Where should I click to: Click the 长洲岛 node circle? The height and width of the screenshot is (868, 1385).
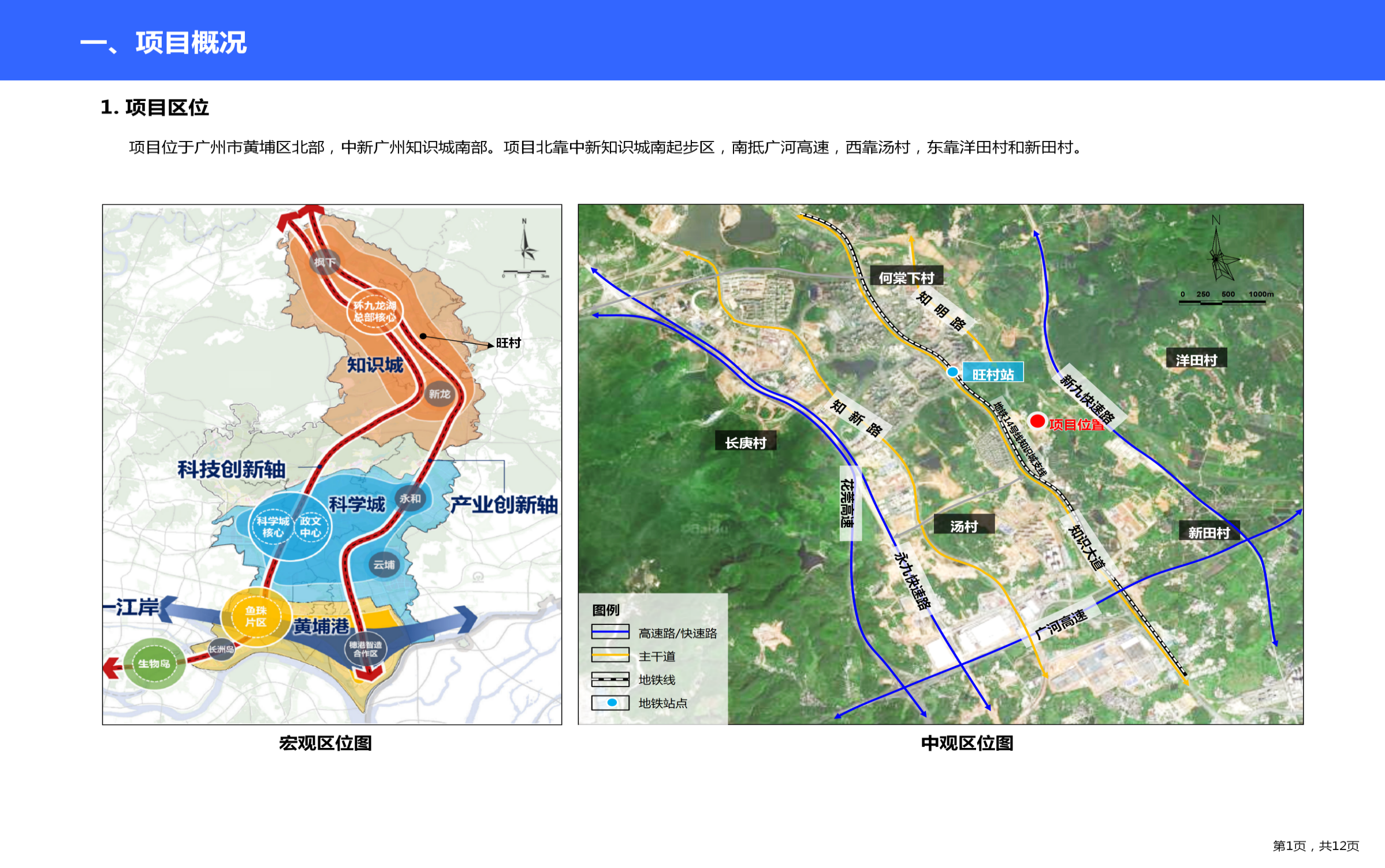[221, 649]
